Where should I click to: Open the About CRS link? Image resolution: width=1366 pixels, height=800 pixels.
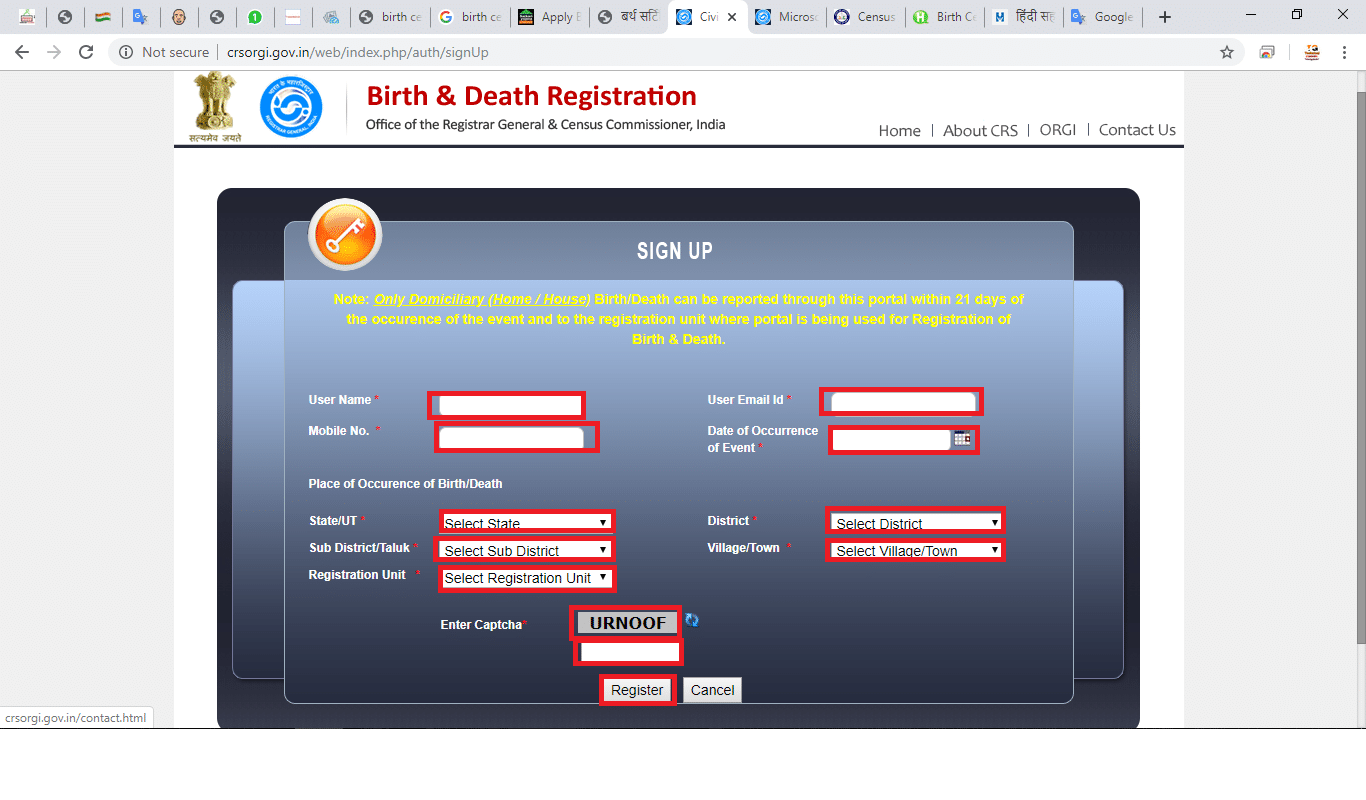(x=980, y=130)
